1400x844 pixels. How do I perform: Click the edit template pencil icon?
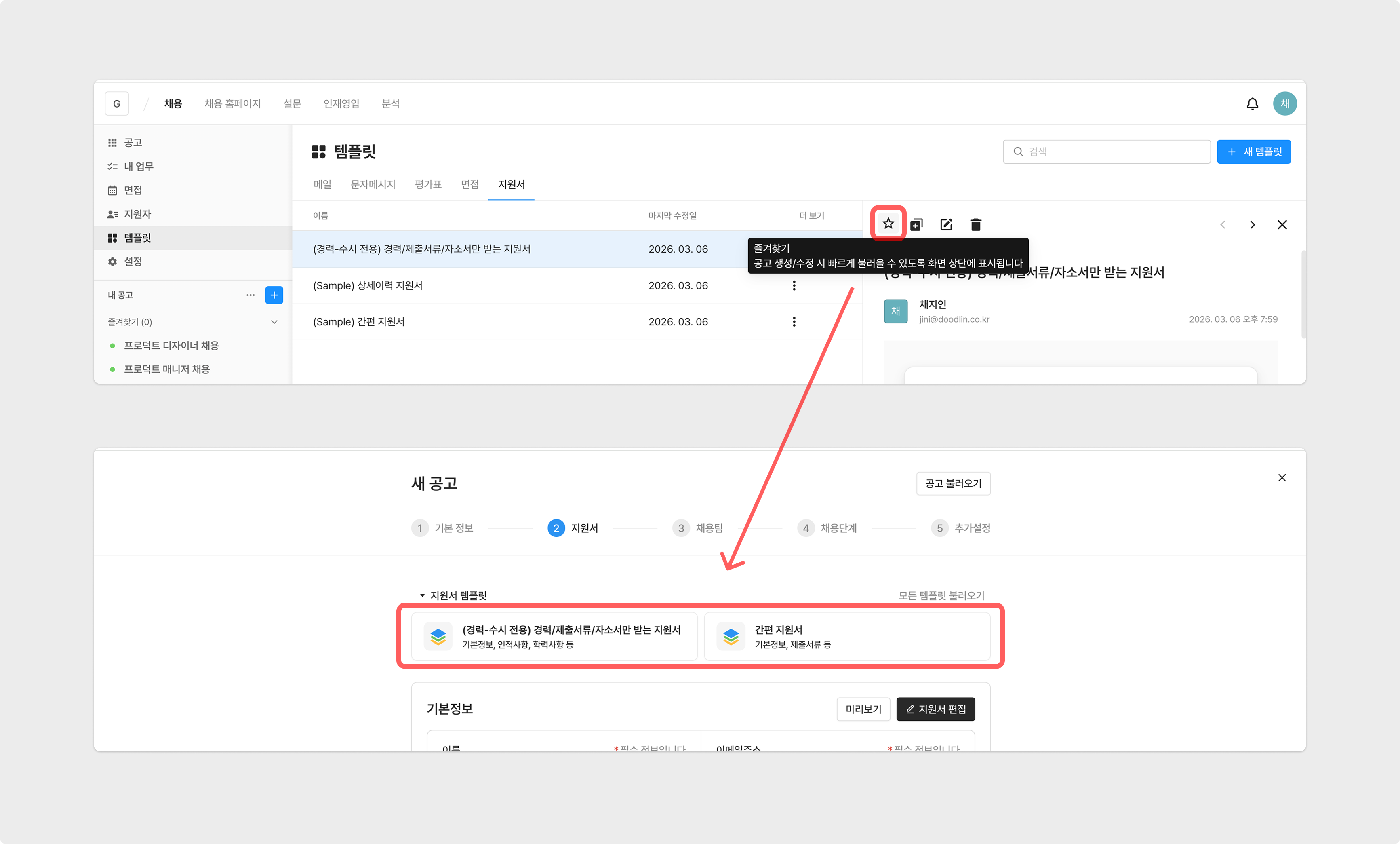click(x=946, y=225)
